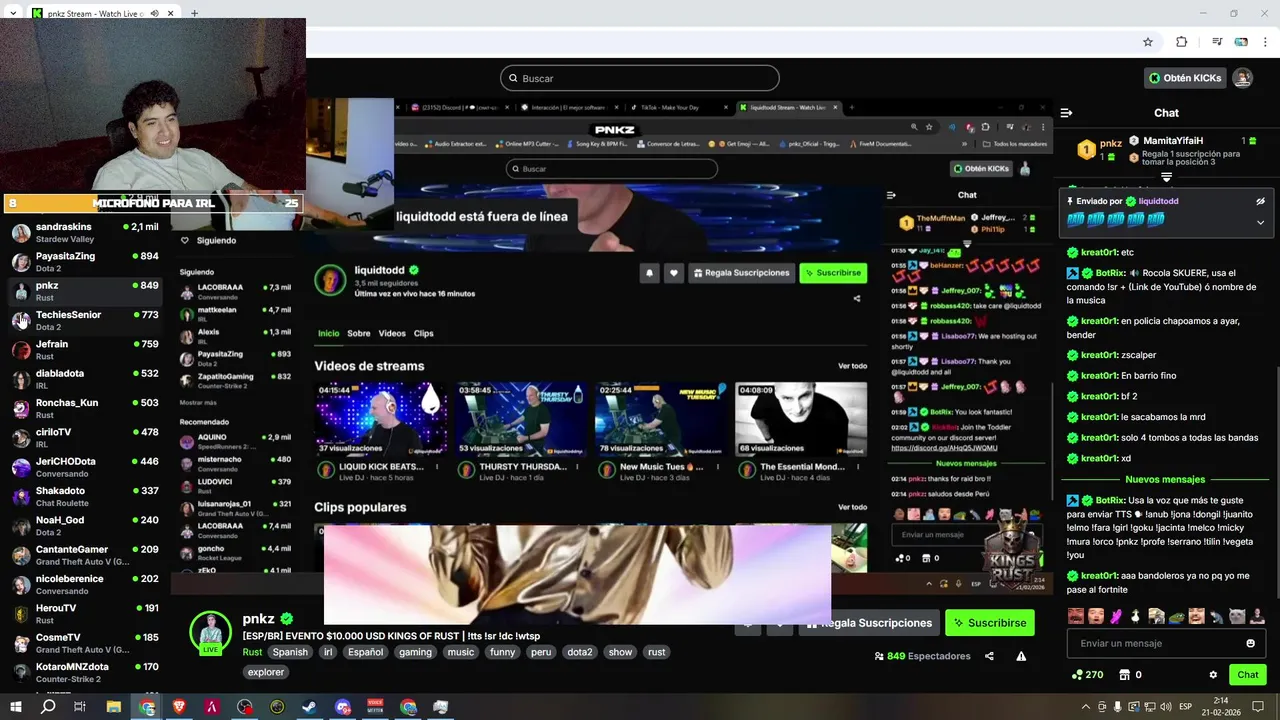Report the stream with warning triangle icon
The width and height of the screenshot is (1280, 720).
click(x=1021, y=656)
